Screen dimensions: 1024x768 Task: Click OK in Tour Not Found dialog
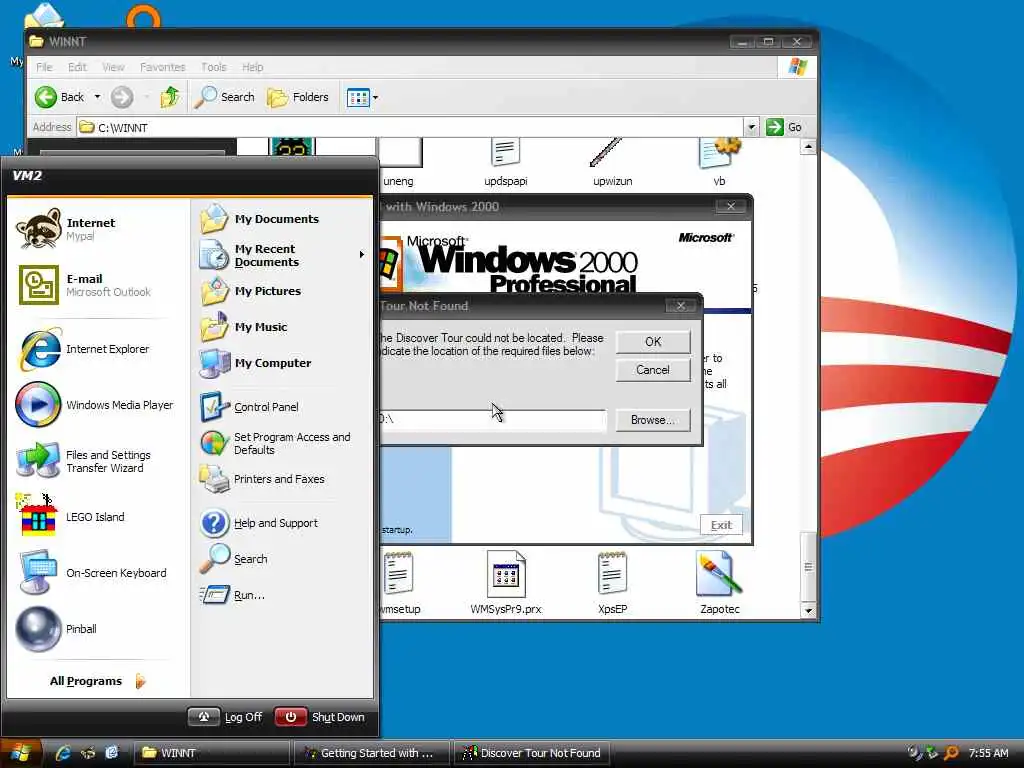point(653,342)
